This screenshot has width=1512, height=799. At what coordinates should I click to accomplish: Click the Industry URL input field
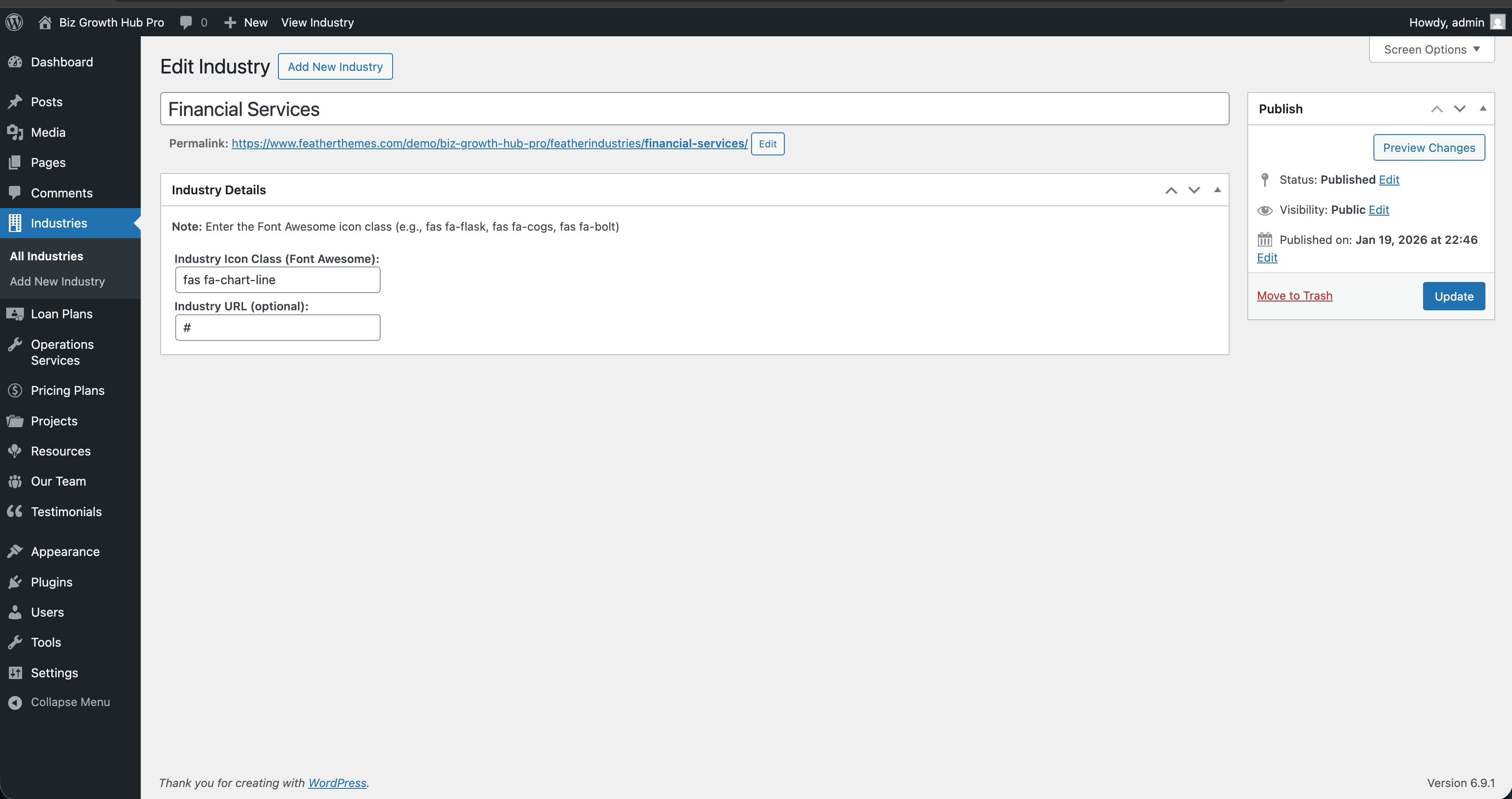278,328
